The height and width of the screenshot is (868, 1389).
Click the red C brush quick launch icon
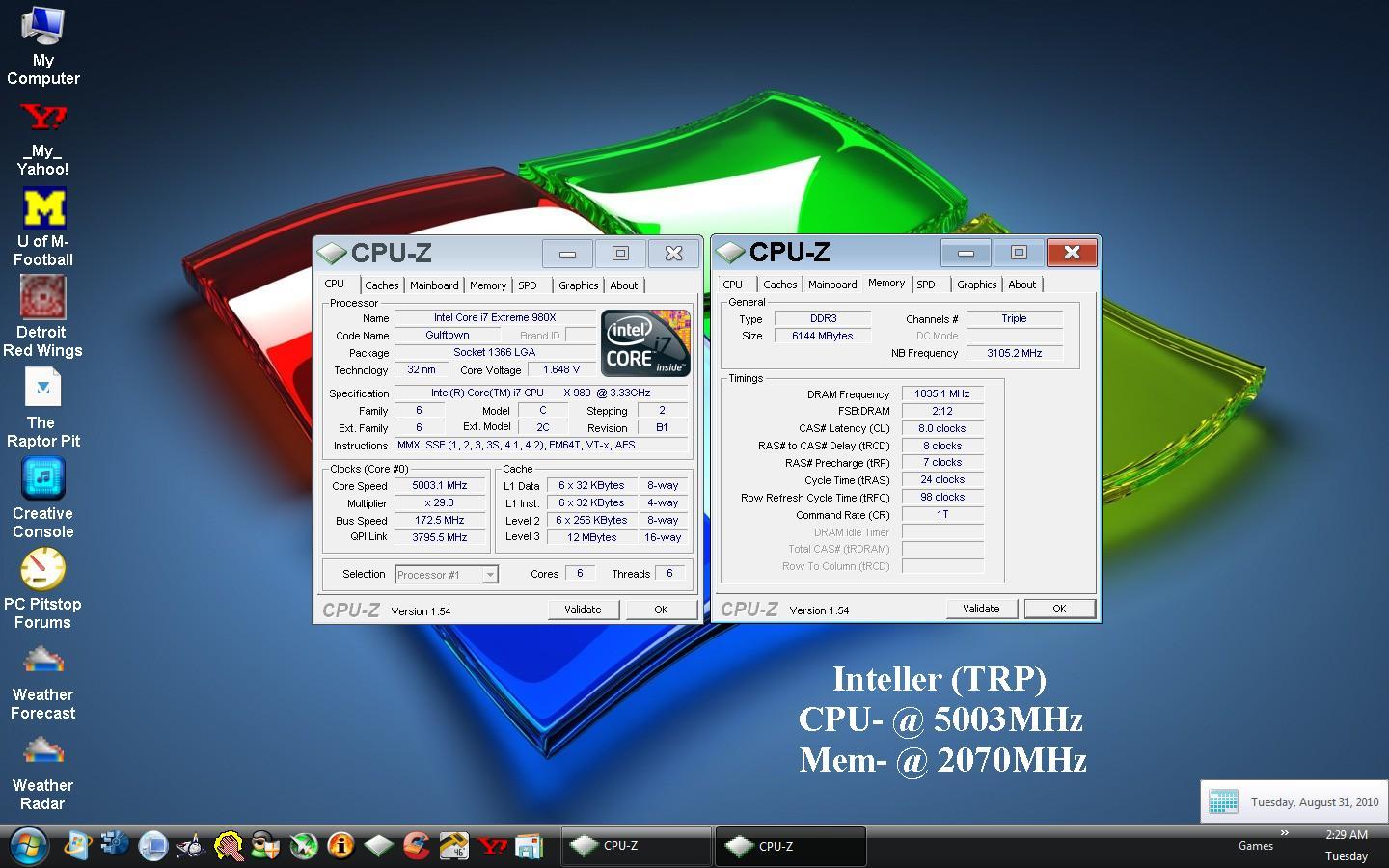[416, 846]
